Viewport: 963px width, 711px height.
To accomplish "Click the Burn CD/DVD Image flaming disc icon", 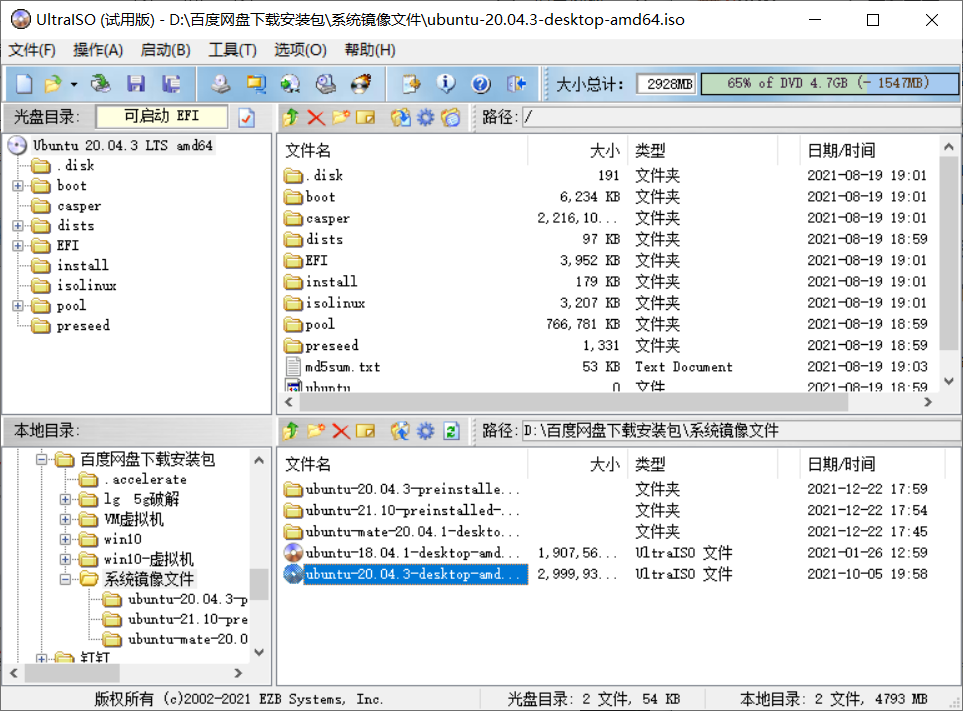I will point(361,84).
